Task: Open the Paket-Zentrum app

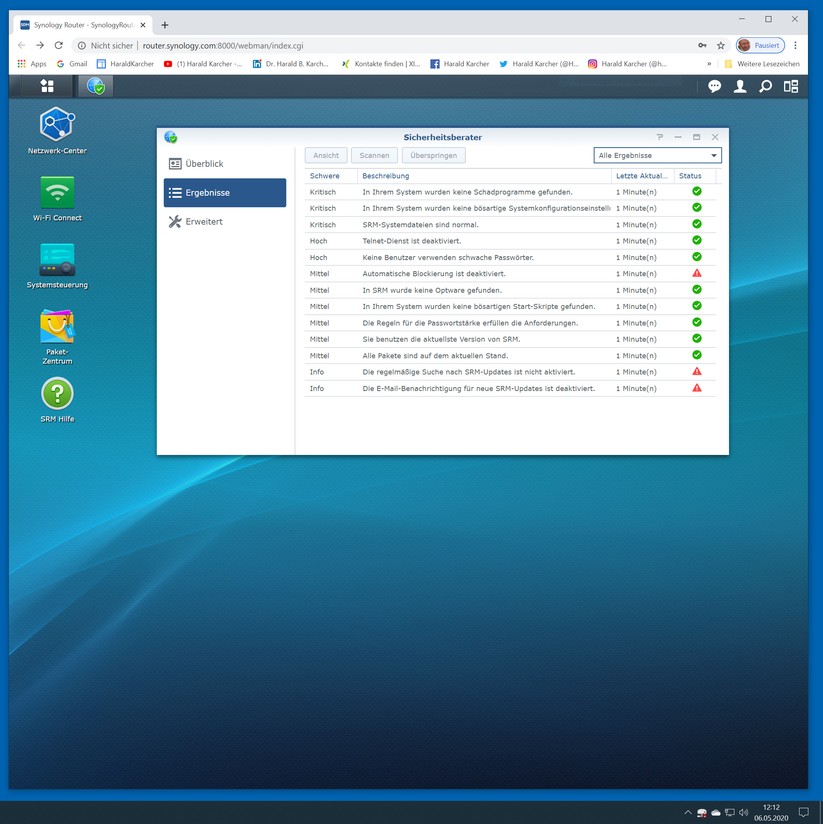Action: [x=57, y=327]
